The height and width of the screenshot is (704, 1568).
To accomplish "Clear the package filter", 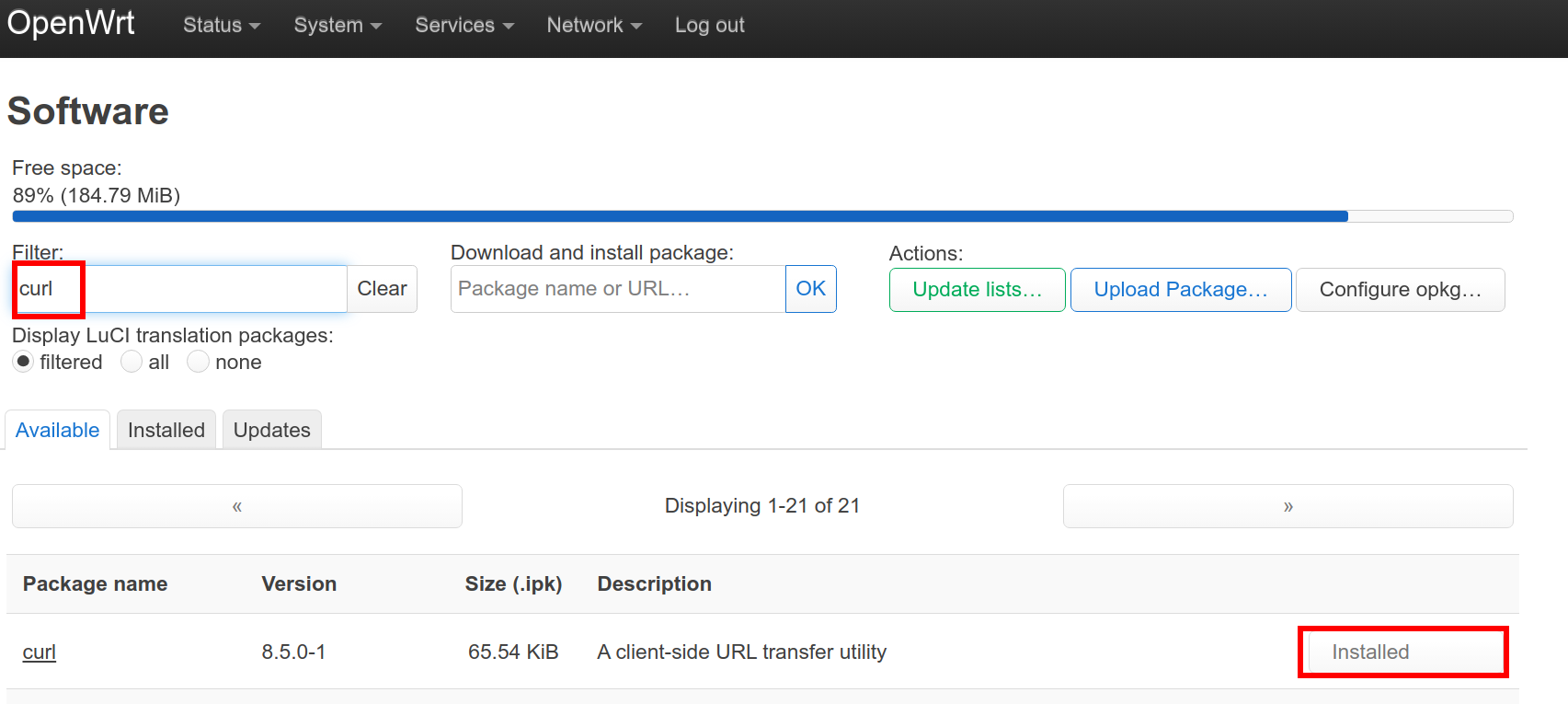I will pos(382,289).
